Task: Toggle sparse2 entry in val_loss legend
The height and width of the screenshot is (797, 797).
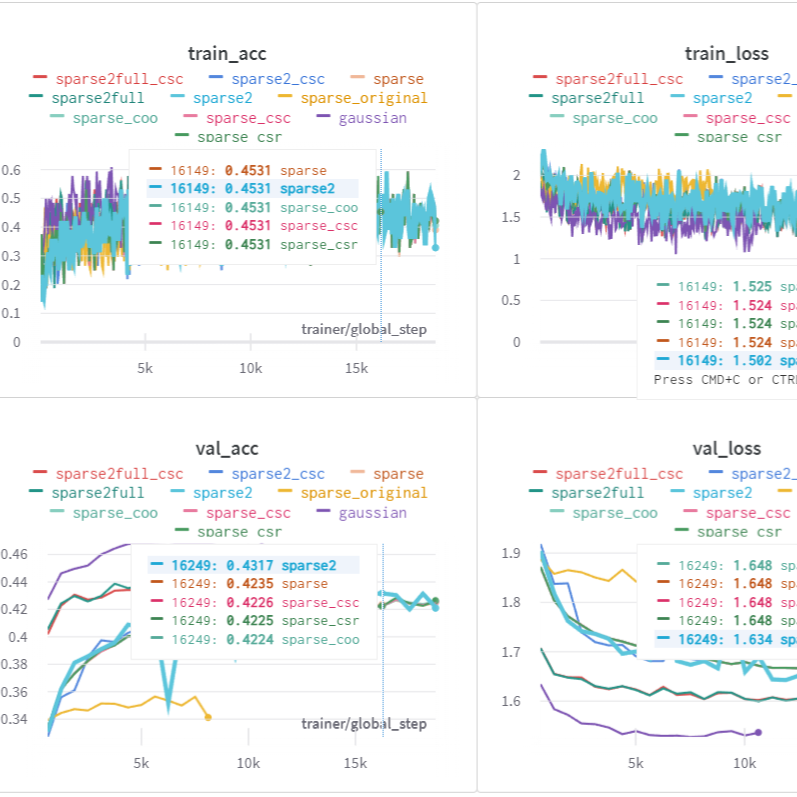Action: (722, 492)
